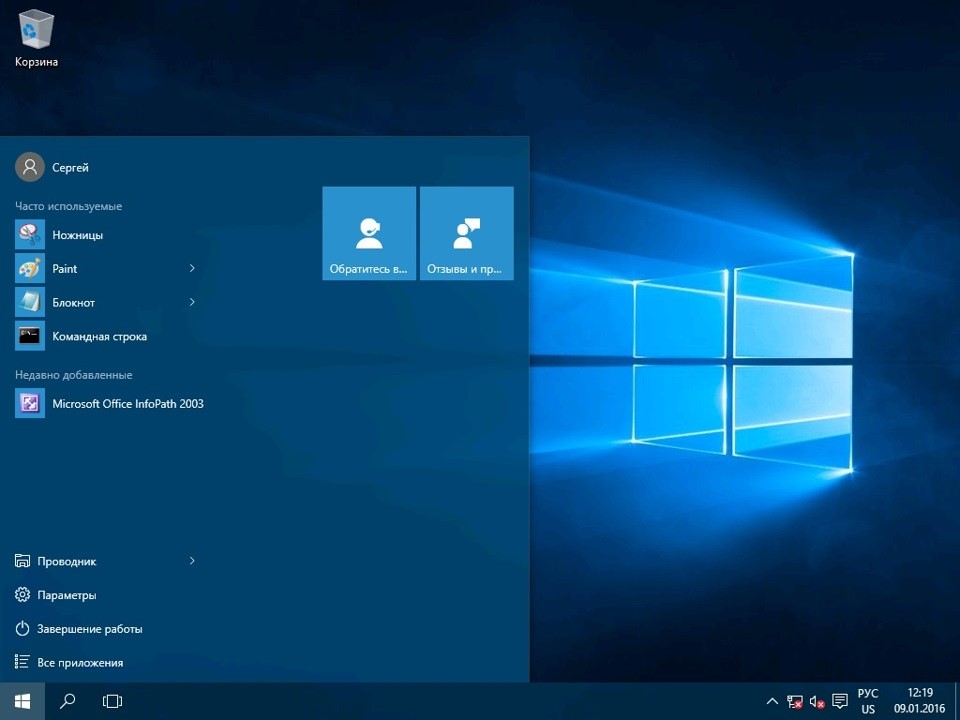The height and width of the screenshot is (720, 960).
Task: Open Task View on the taskbar
Action: click(x=112, y=701)
